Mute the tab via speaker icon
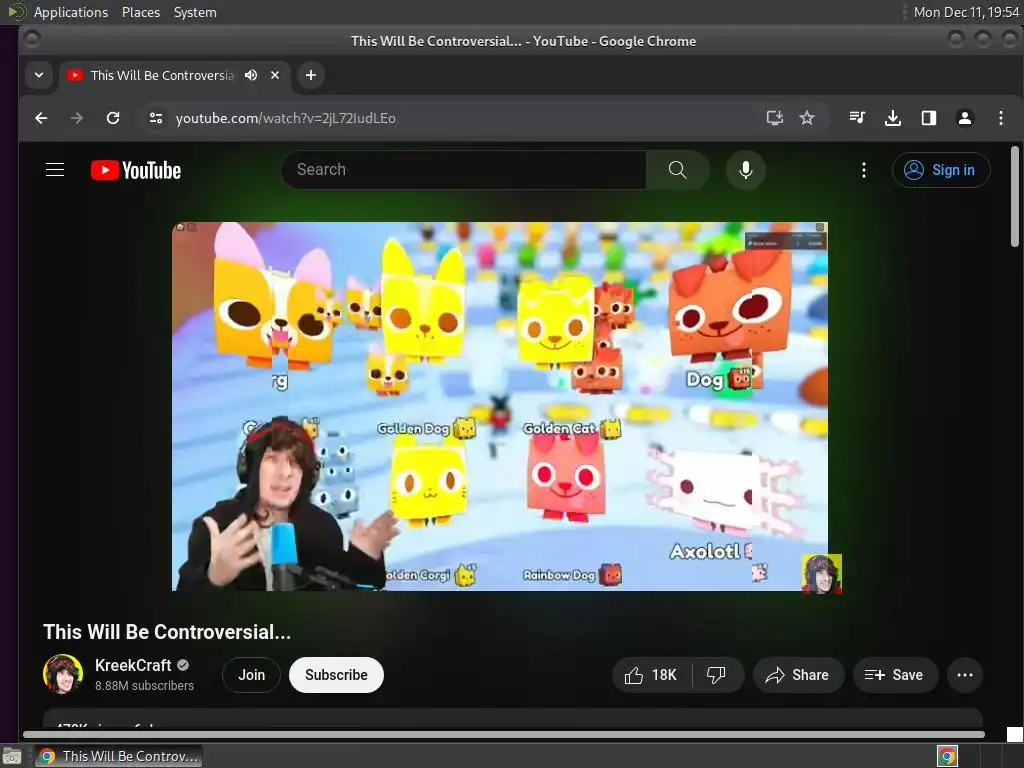Image resolution: width=1024 pixels, height=768 pixels. [251, 75]
